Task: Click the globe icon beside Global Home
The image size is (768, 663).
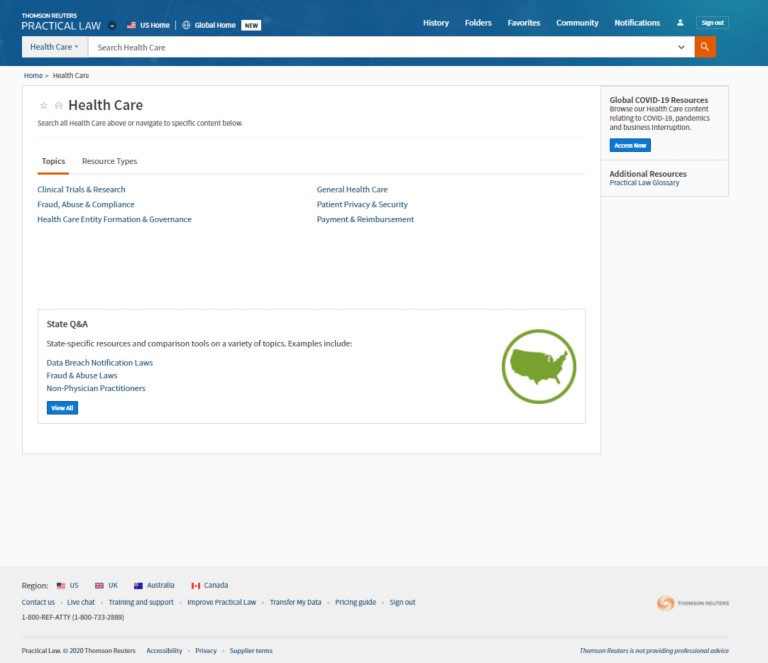Action: [x=186, y=25]
